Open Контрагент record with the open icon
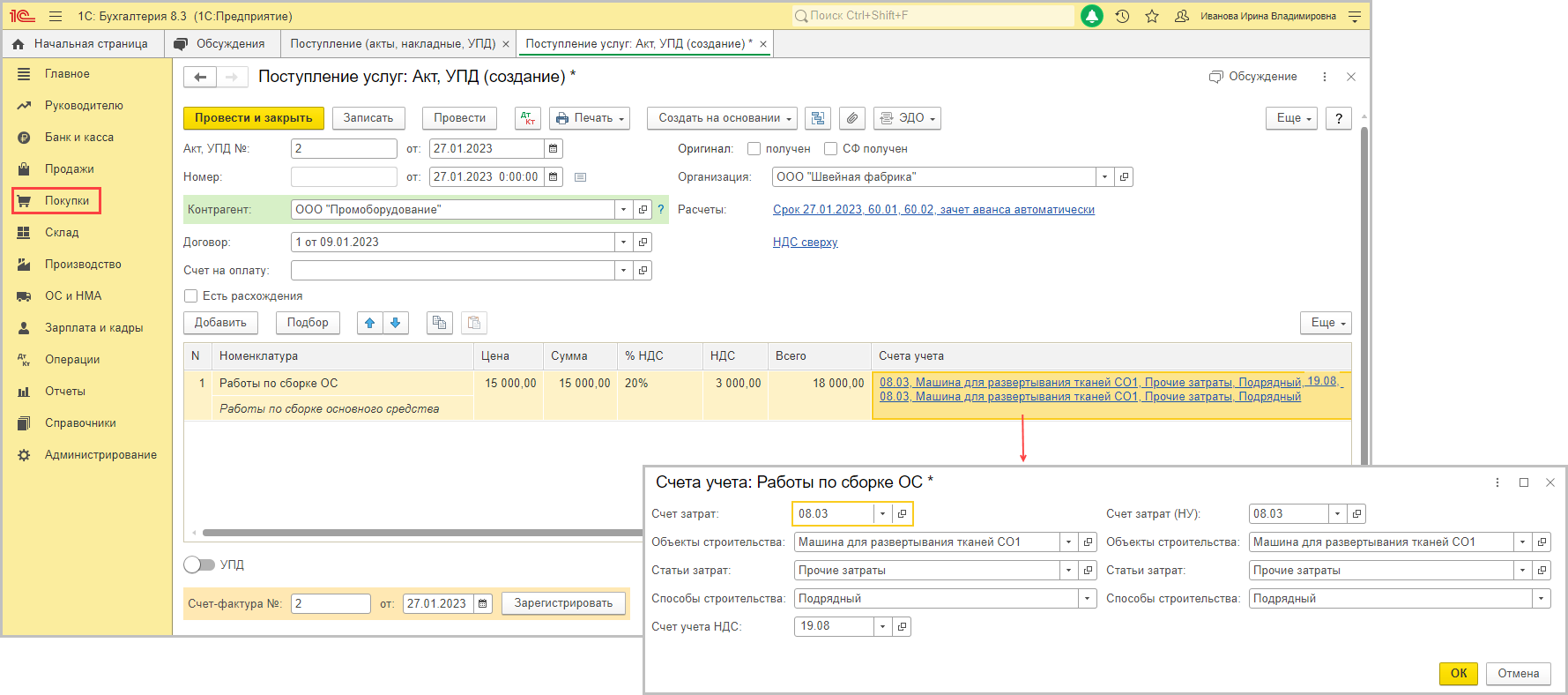This screenshot has width=1568, height=695. pyautogui.click(x=643, y=210)
